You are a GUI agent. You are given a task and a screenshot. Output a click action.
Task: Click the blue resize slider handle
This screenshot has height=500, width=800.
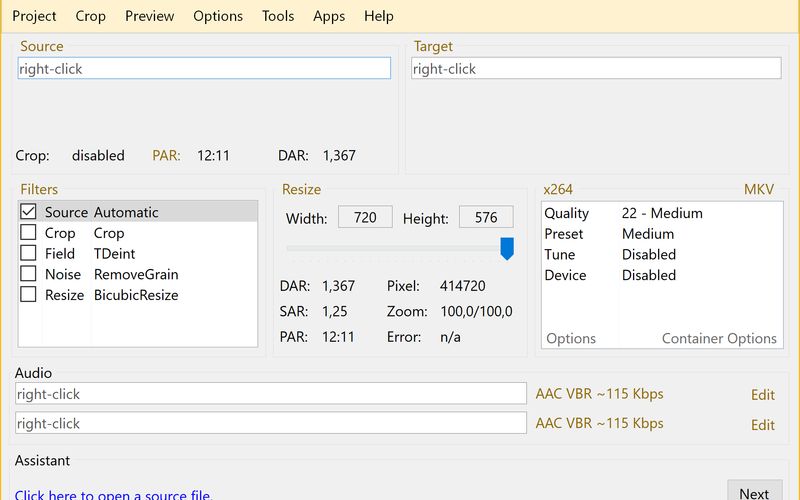(x=507, y=248)
